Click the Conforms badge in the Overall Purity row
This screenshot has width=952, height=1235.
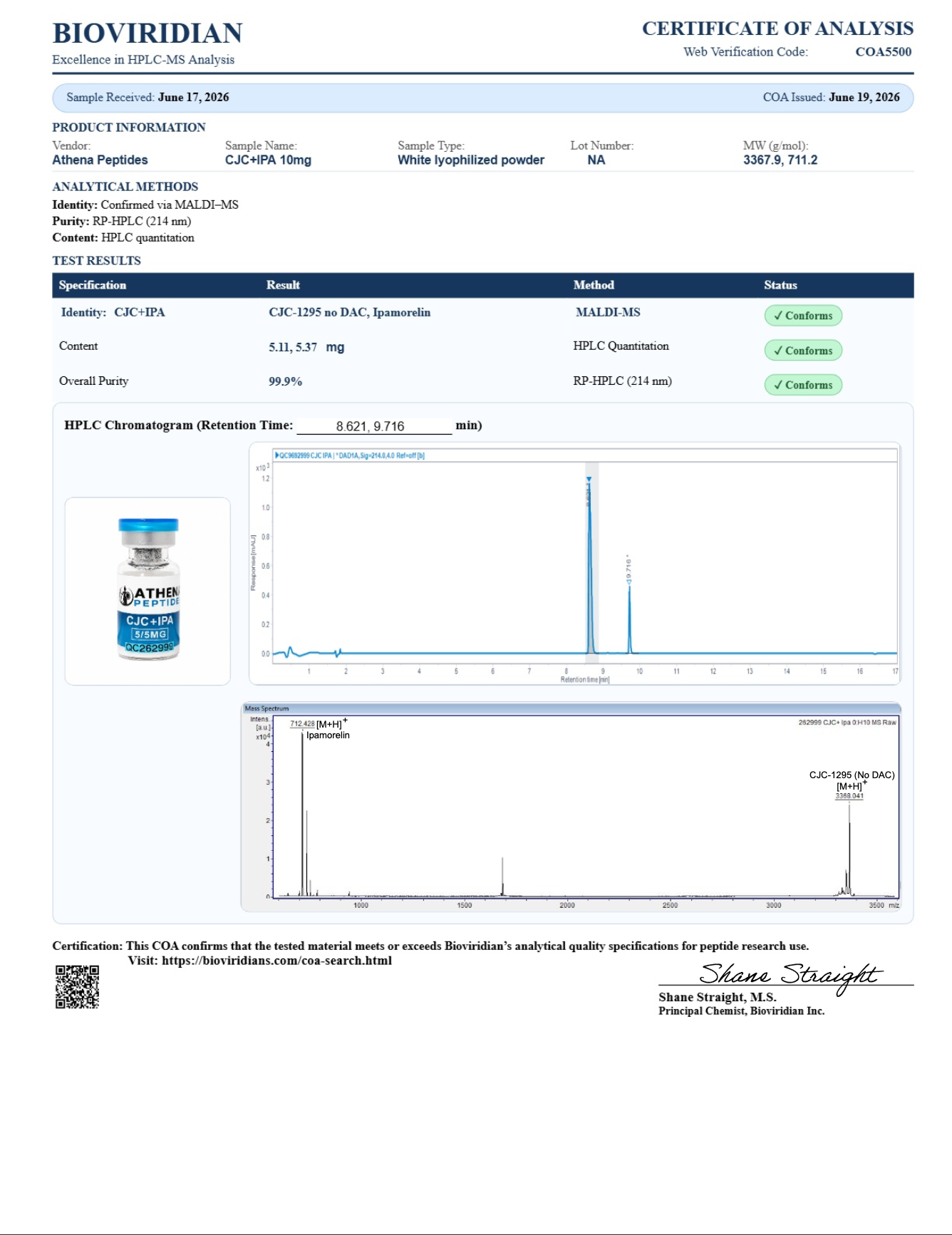pyautogui.click(x=803, y=385)
